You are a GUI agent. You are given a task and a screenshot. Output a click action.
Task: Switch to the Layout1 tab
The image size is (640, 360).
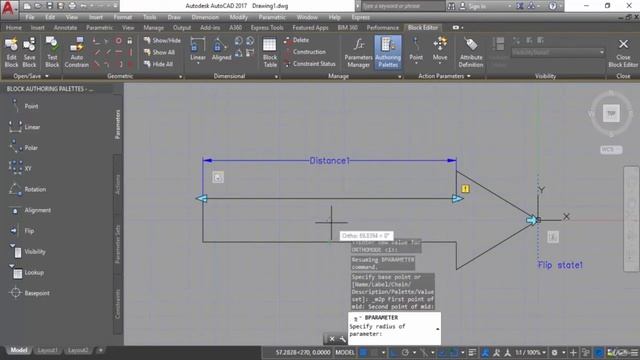[x=47, y=350]
